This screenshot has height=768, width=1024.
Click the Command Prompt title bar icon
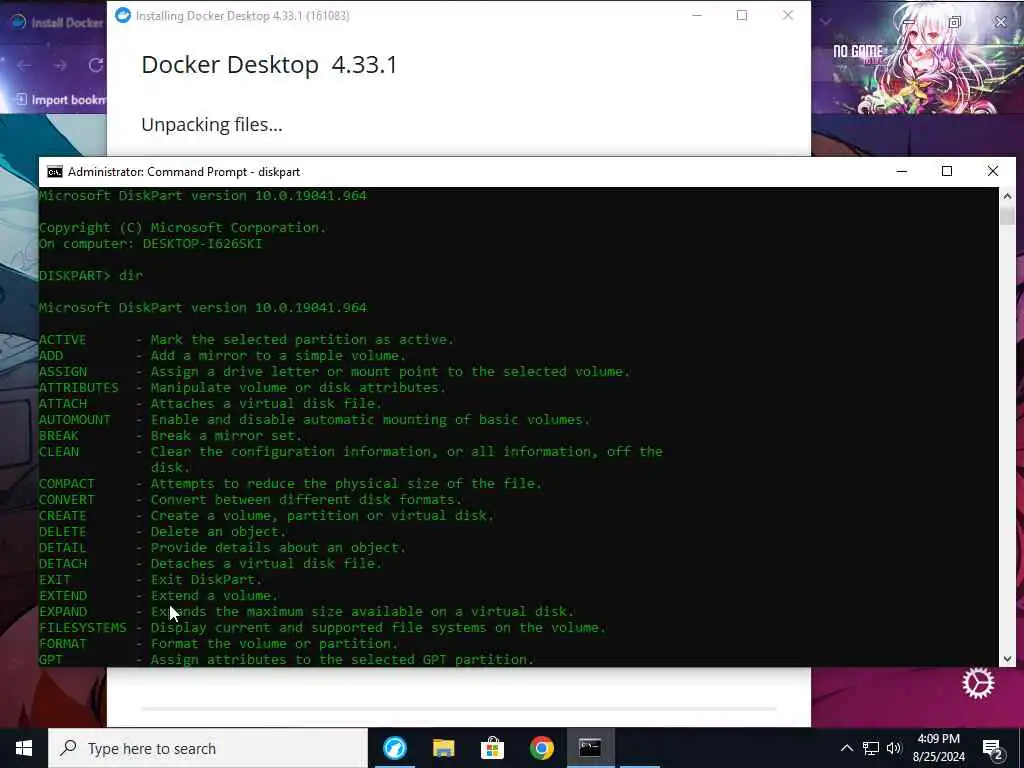pos(55,172)
